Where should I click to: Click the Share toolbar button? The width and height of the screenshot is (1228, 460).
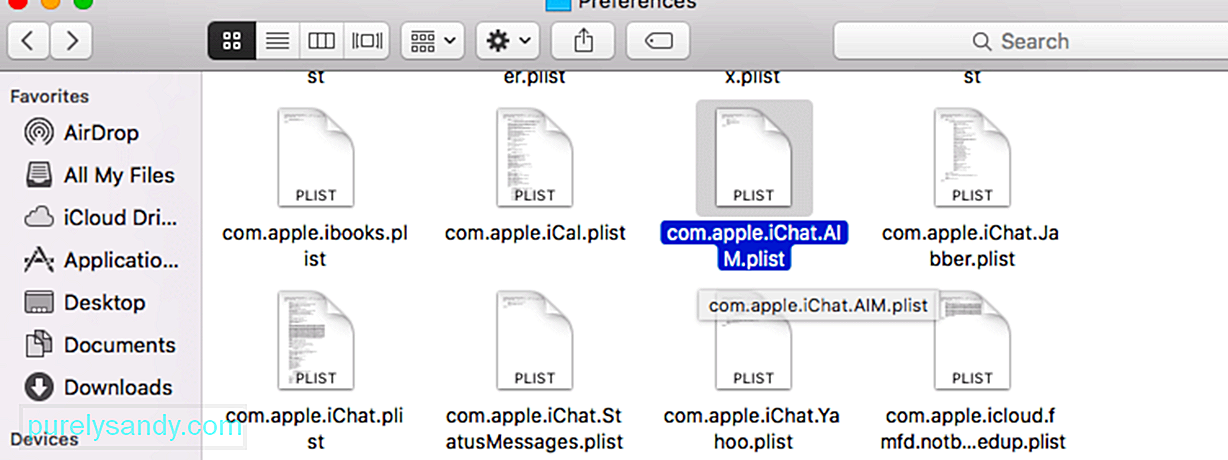(583, 41)
